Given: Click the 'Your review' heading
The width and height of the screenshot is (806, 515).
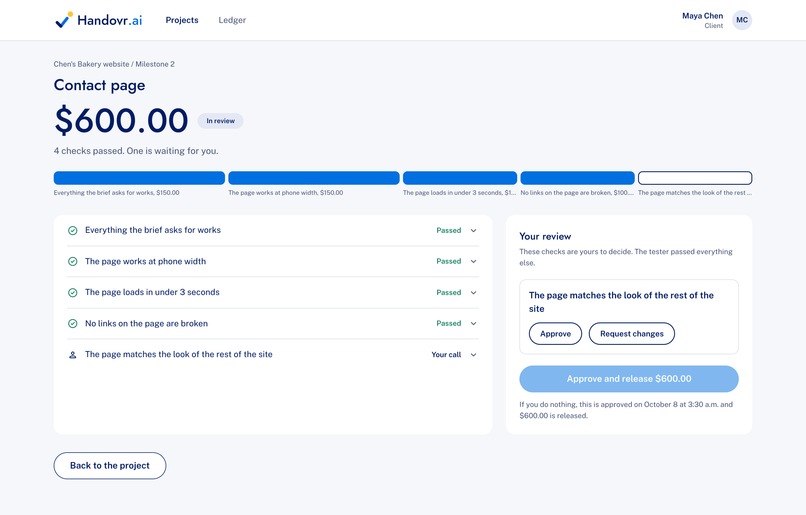Looking at the screenshot, I should 545,236.
